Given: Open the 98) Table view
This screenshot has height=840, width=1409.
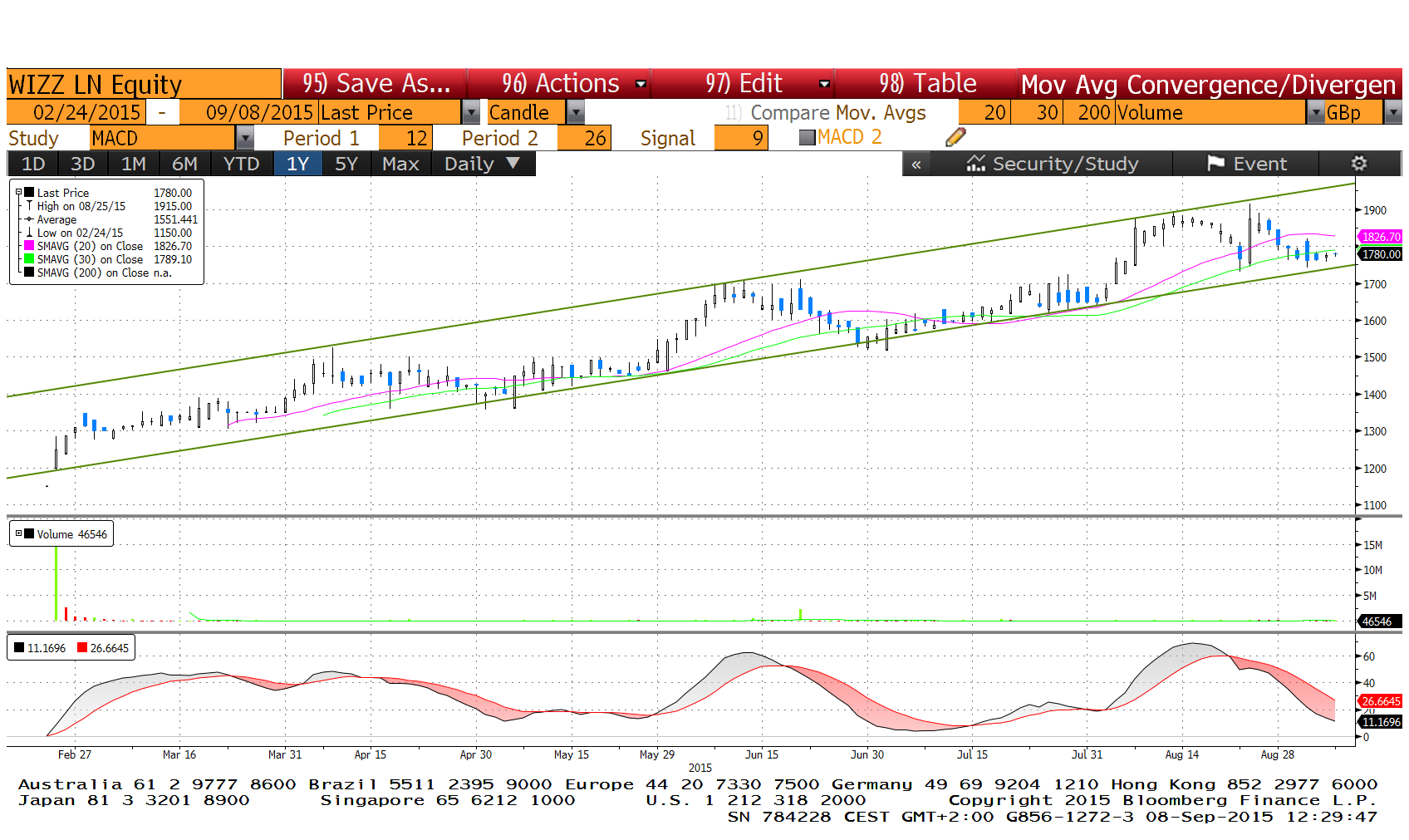Looking at the screenshot, I should [927, 83].
